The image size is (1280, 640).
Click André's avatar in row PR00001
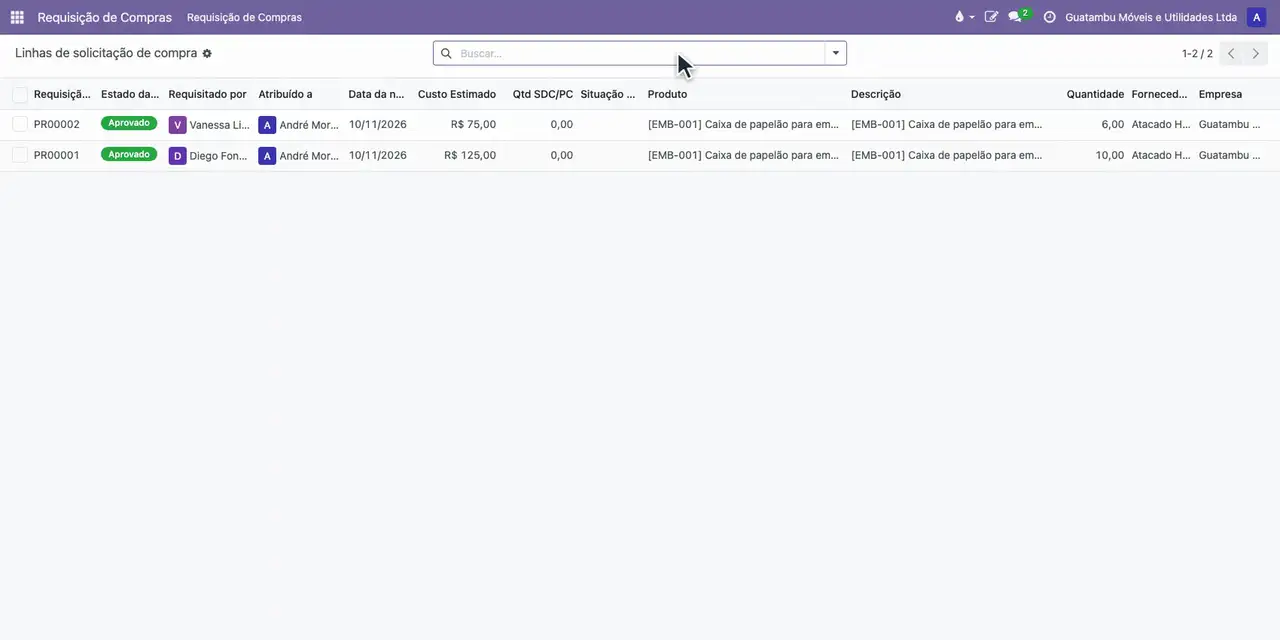tap(267, 156)
